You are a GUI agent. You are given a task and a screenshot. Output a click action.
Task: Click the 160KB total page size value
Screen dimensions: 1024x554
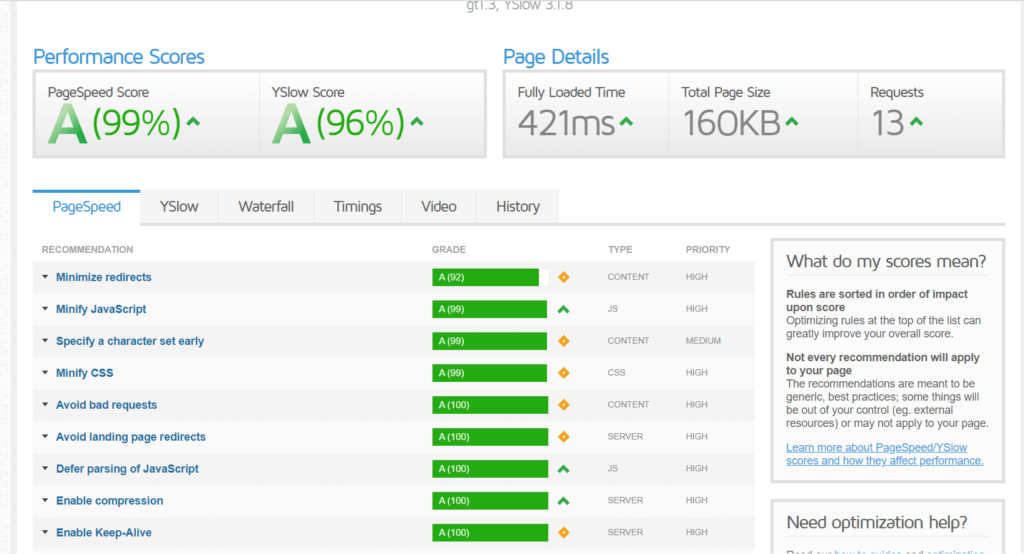tap(731, 123)
